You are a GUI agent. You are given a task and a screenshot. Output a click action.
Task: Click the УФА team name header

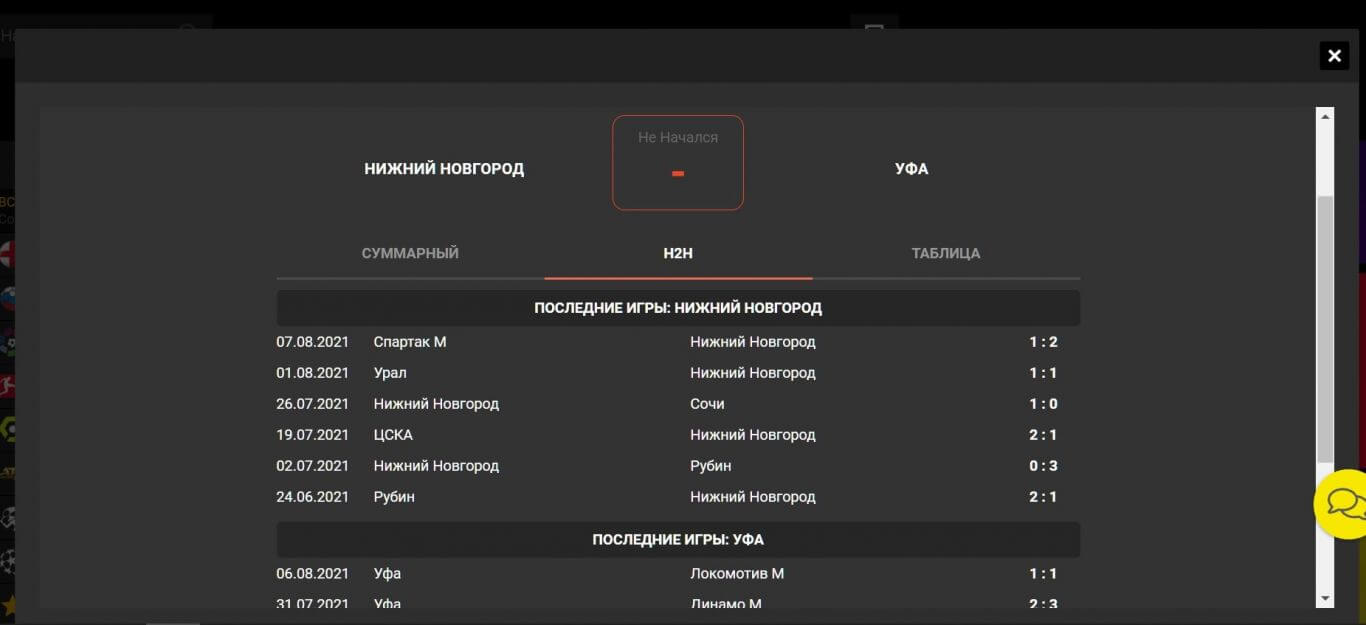(911, 169)
